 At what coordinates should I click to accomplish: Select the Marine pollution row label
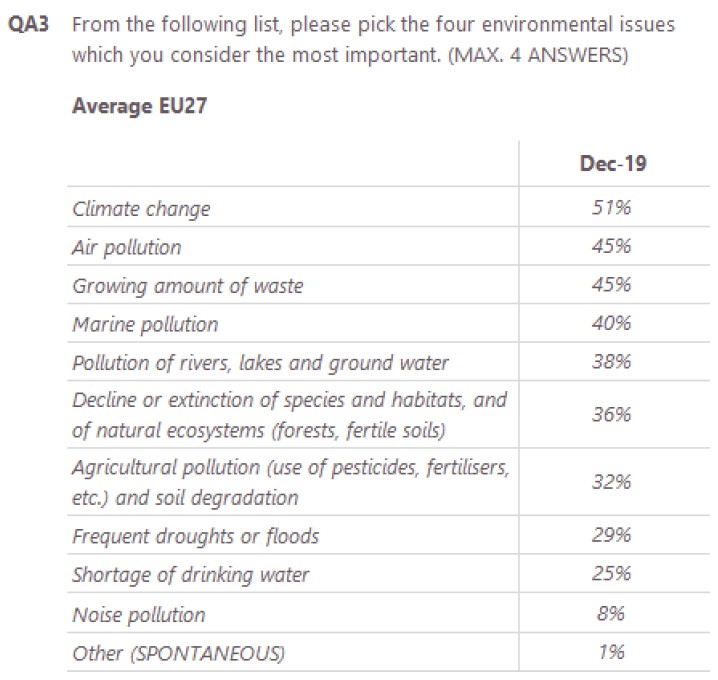tap(145, 324)
